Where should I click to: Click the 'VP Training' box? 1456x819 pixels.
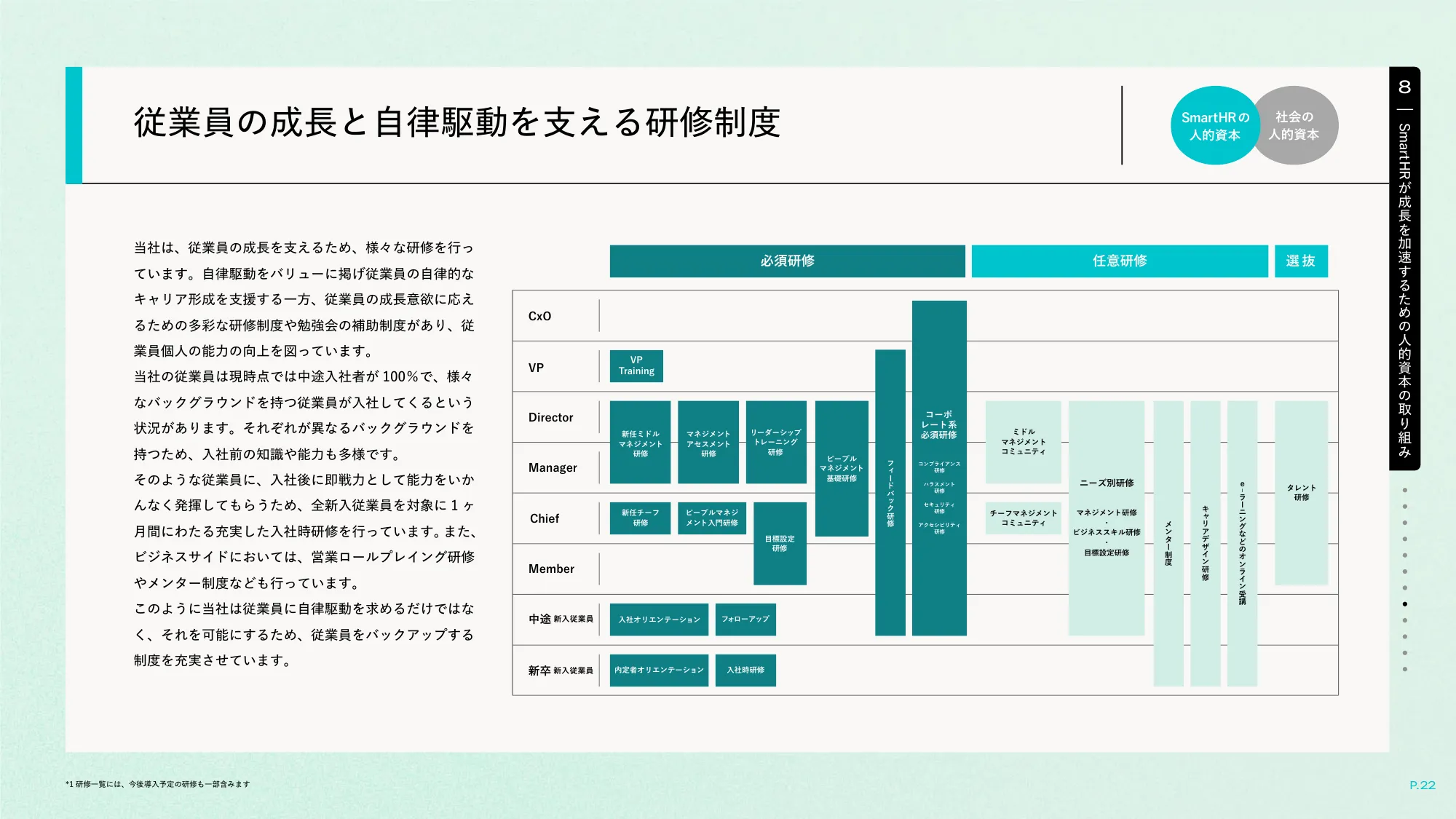[x=636, y=366]
